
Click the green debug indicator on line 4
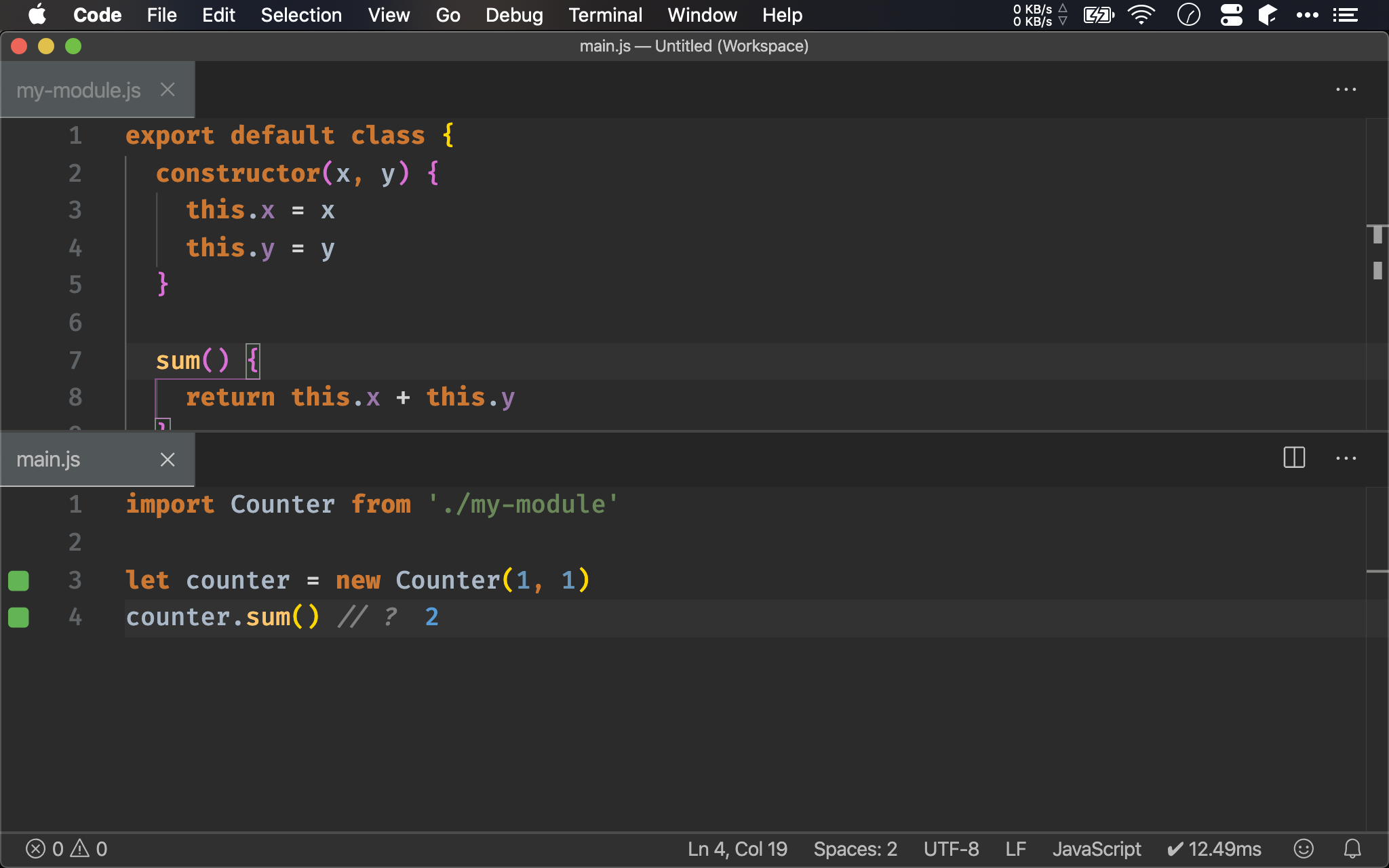18,618
